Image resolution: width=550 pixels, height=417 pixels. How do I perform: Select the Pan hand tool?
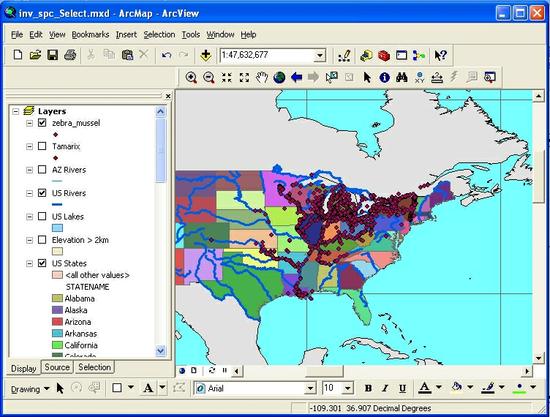point(262,77)
